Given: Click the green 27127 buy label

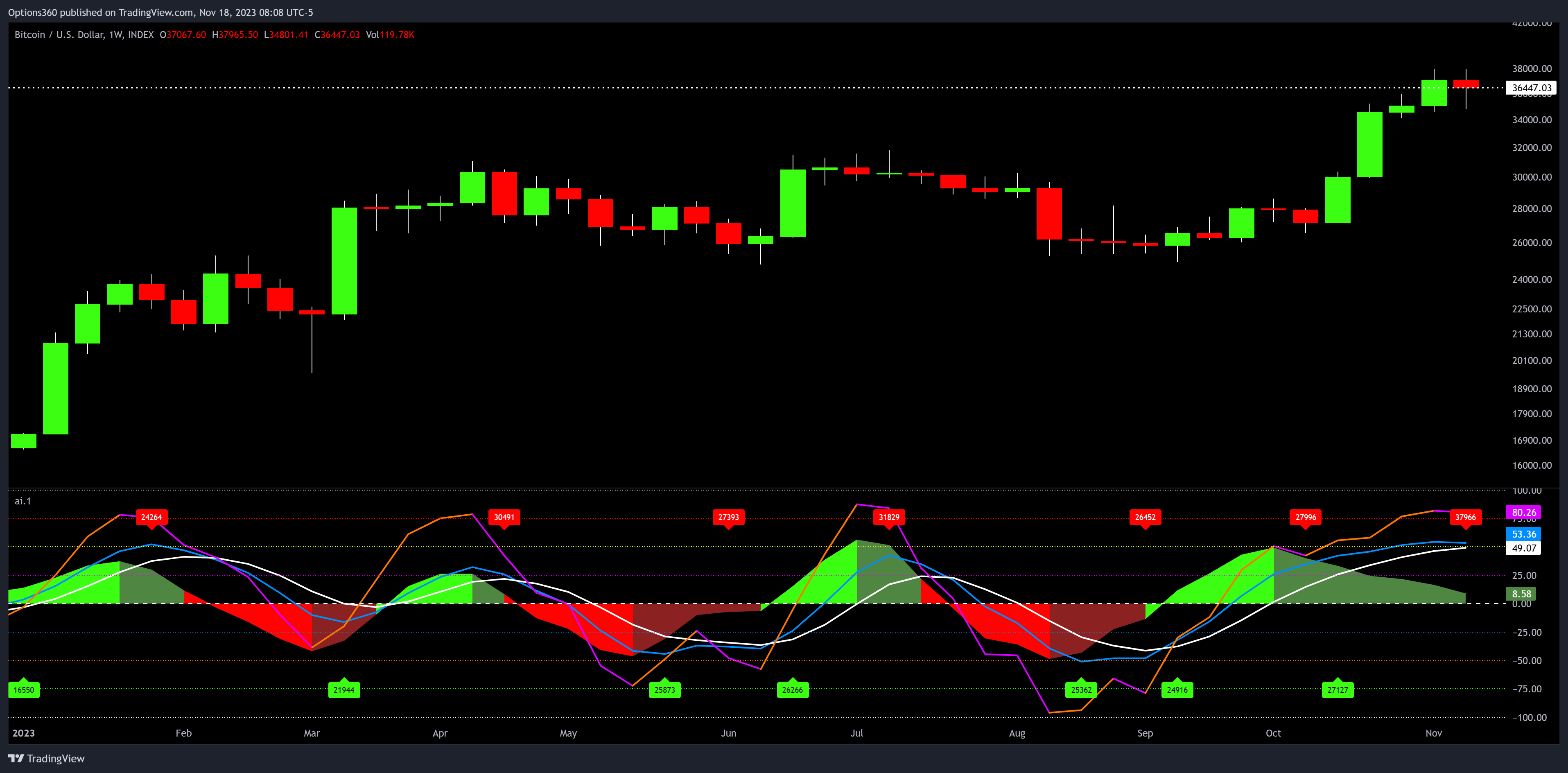Looking at the screenshot, I should [x=1338, y=689].
